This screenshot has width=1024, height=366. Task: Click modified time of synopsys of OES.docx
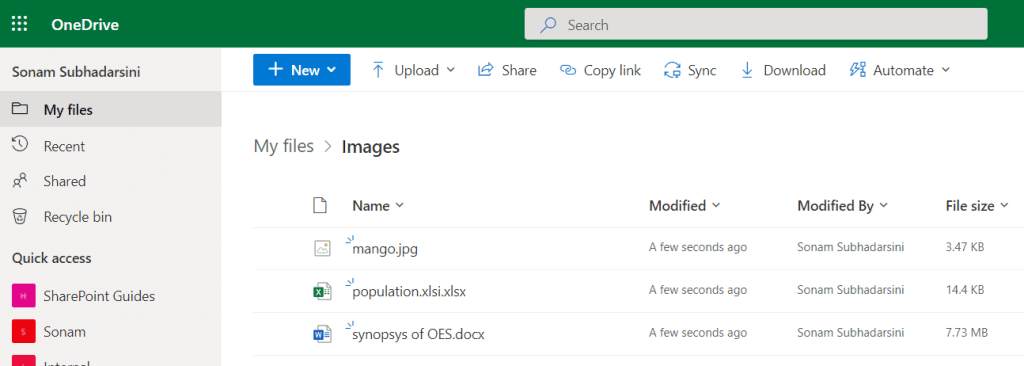(x=697, y=332)
